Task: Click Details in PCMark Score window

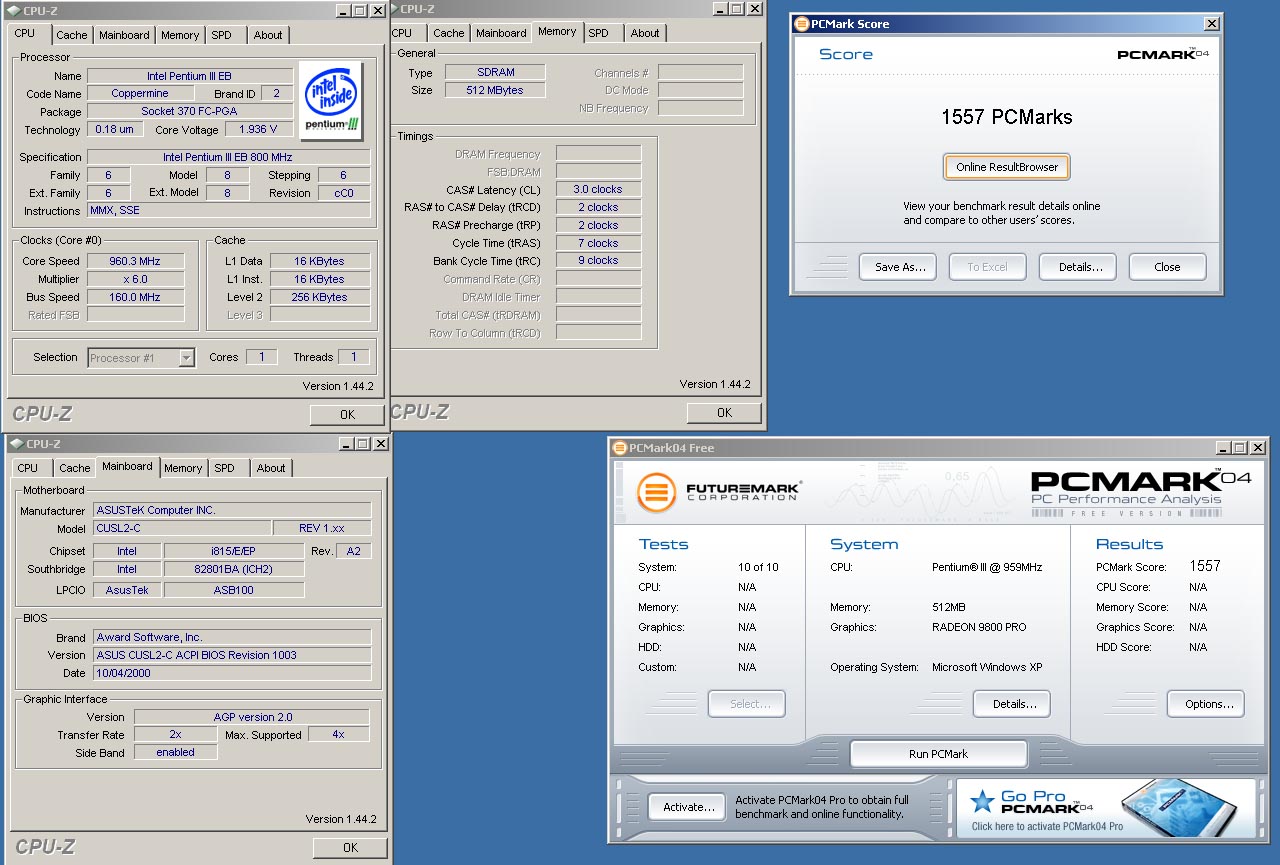Action: tap(1080, 267)
